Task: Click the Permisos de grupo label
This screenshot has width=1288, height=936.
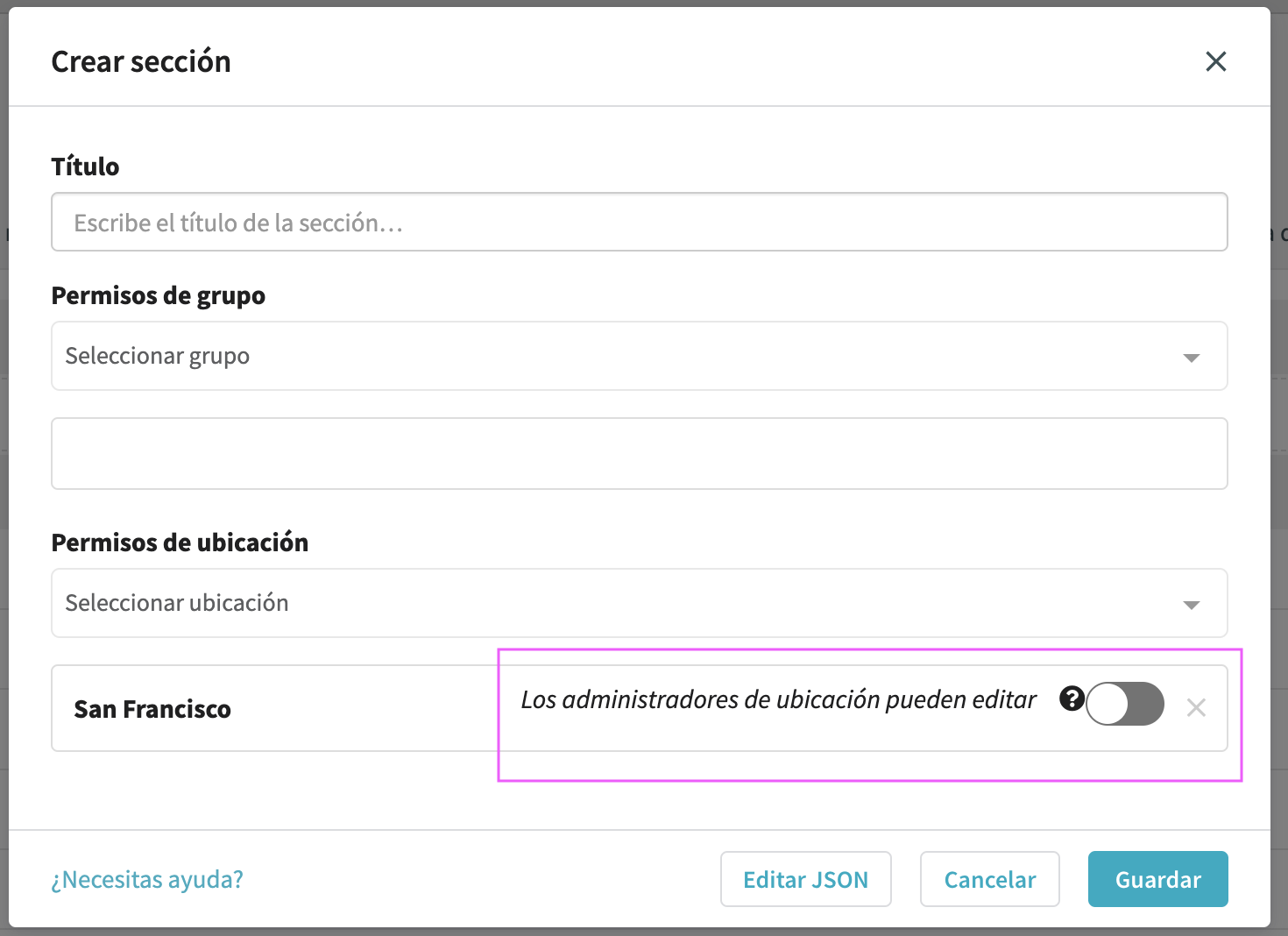Action: click(x=159, y=296)
